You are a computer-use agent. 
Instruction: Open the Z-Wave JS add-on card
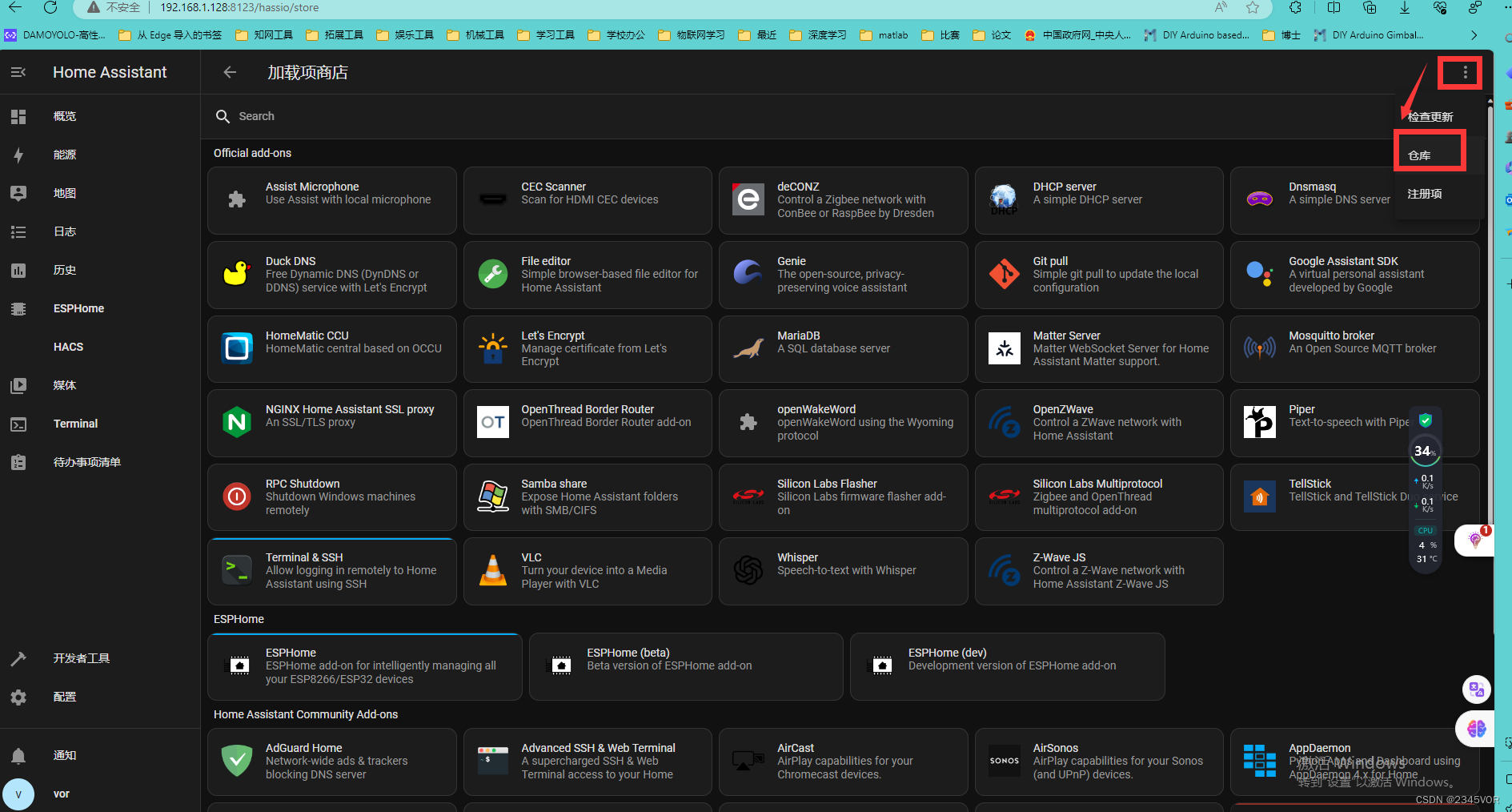1099,571
